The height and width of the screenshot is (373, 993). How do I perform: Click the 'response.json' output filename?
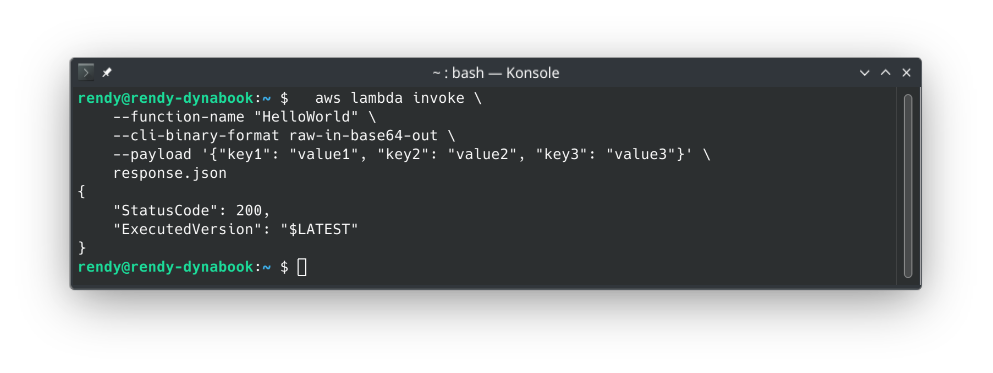170,174
